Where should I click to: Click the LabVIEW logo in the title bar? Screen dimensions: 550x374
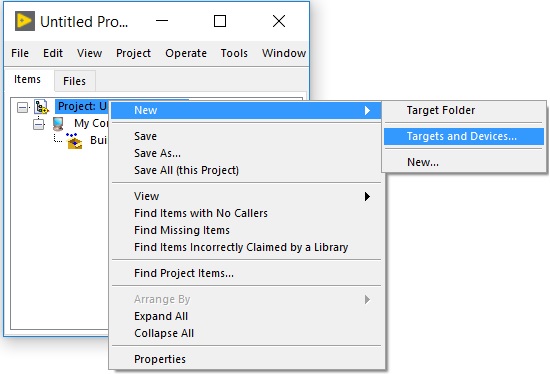(x=25, y=21)
